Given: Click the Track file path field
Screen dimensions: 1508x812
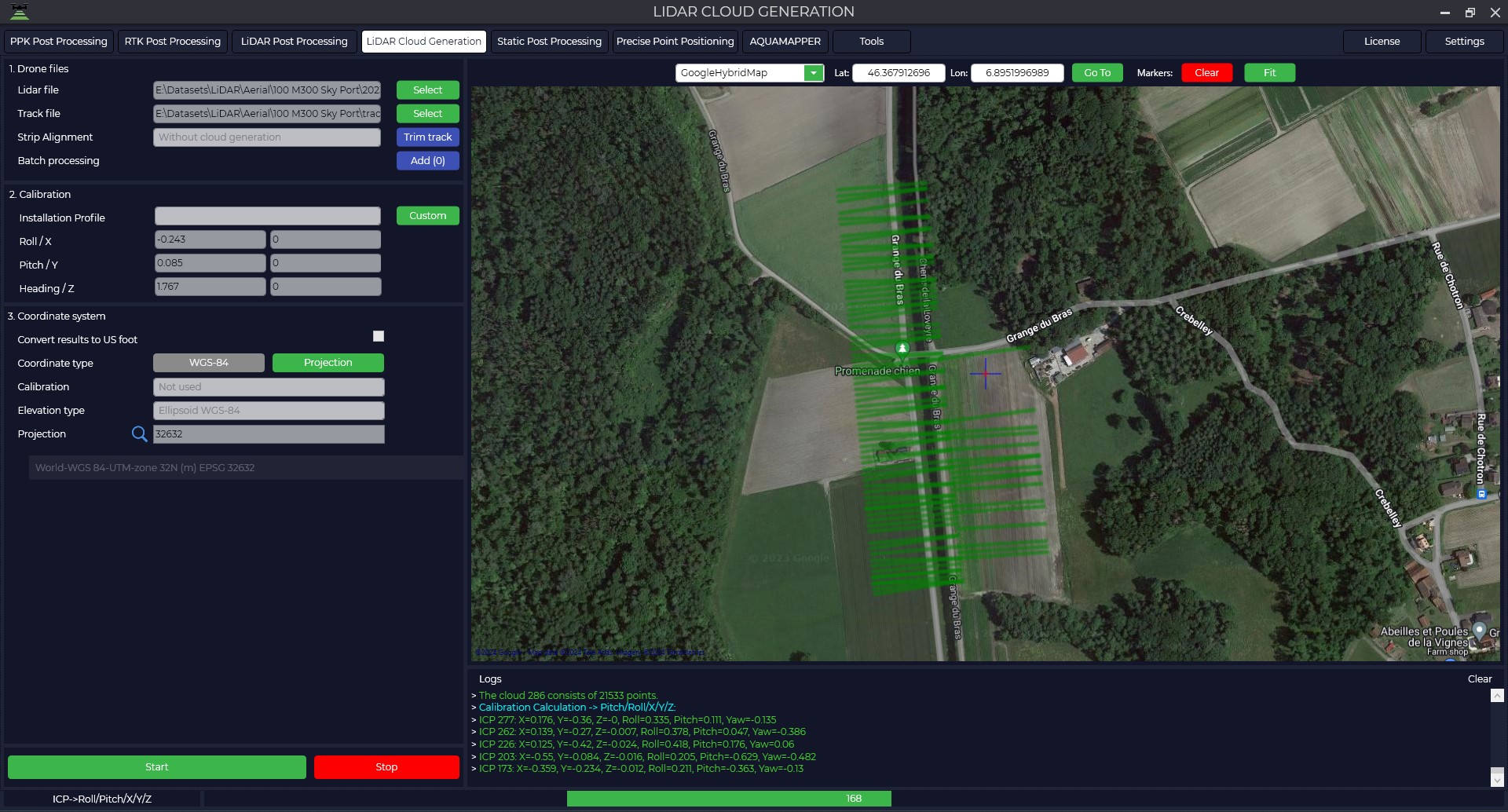Looking at the screenshot, I should point(267,114).
